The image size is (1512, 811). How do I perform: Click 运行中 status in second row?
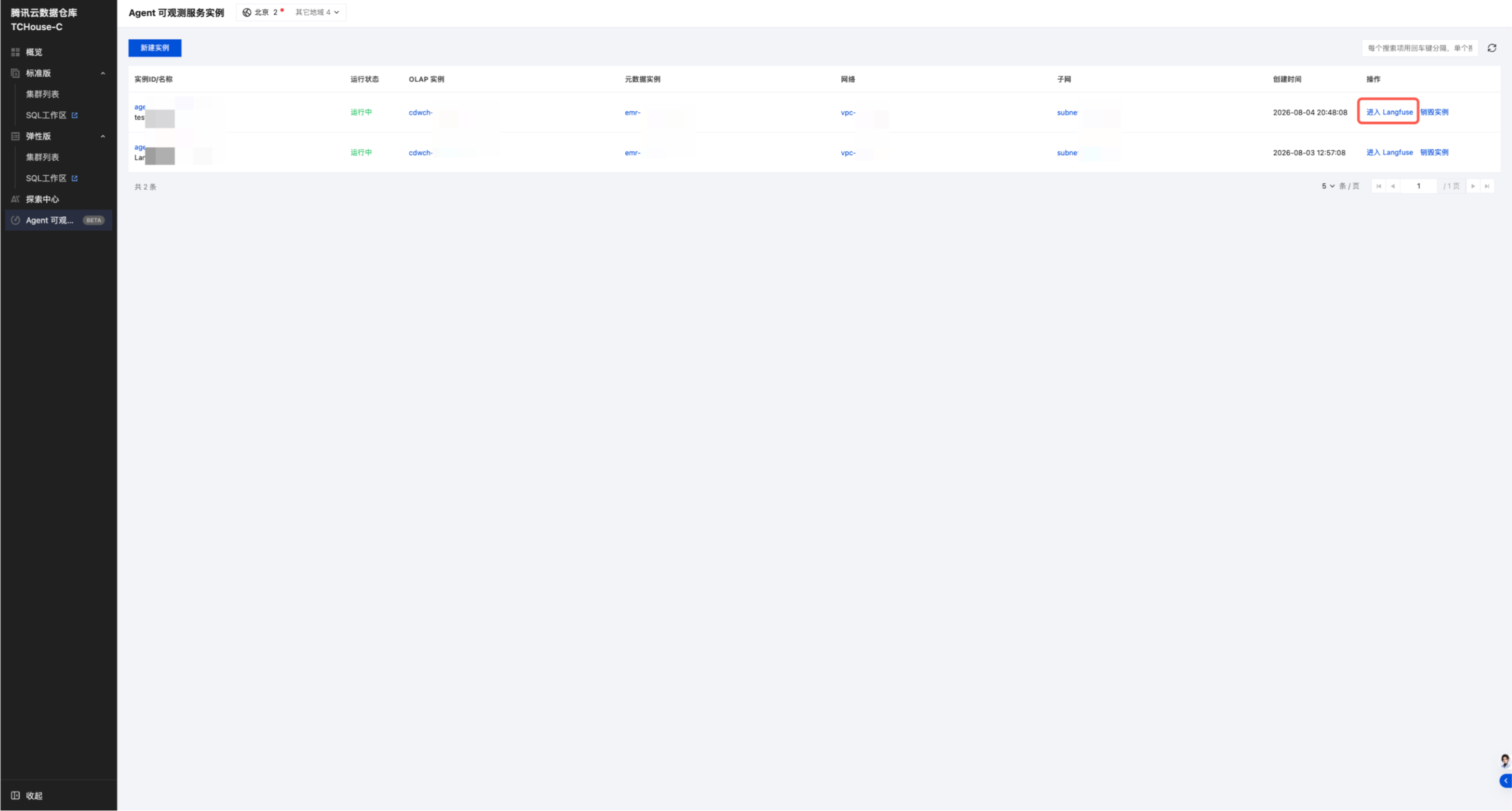[x=361, y=152]
